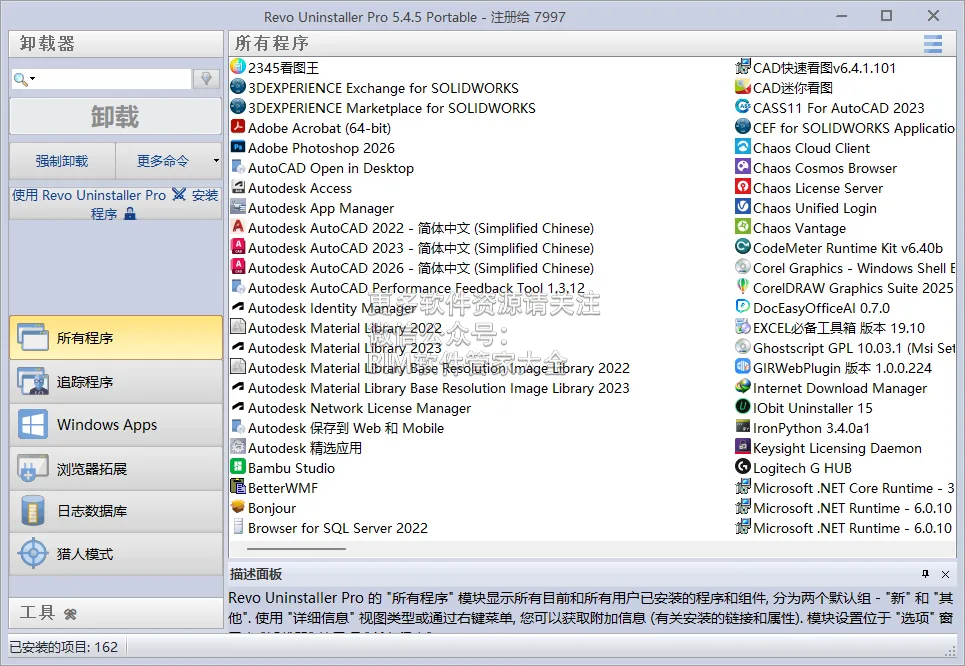Select the Chaos Vantage icon
Image resolution: width=965 pixels, height=666 pixels.
pos(743,227)
